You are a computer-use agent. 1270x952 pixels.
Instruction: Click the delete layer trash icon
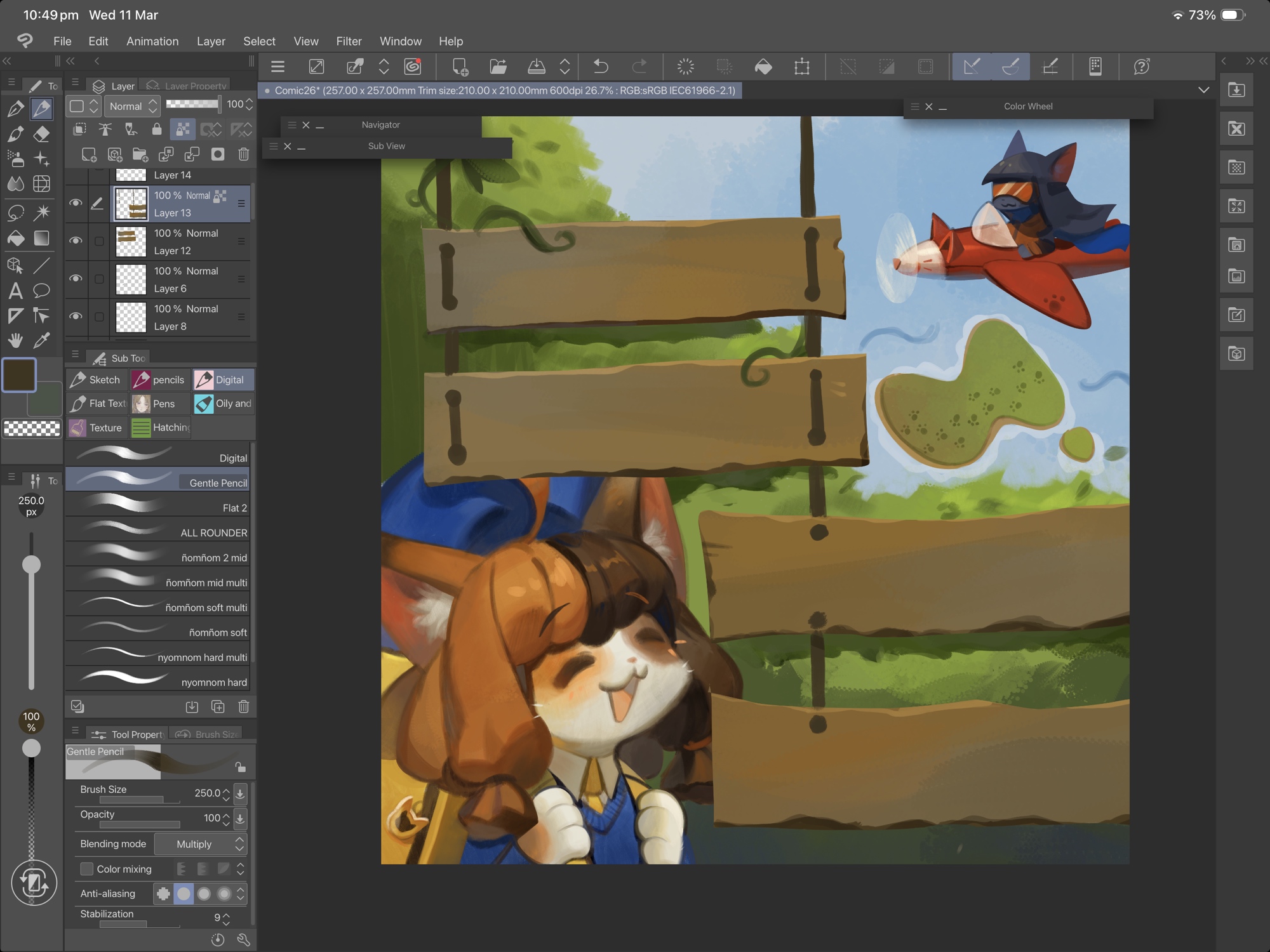point(243,154)
